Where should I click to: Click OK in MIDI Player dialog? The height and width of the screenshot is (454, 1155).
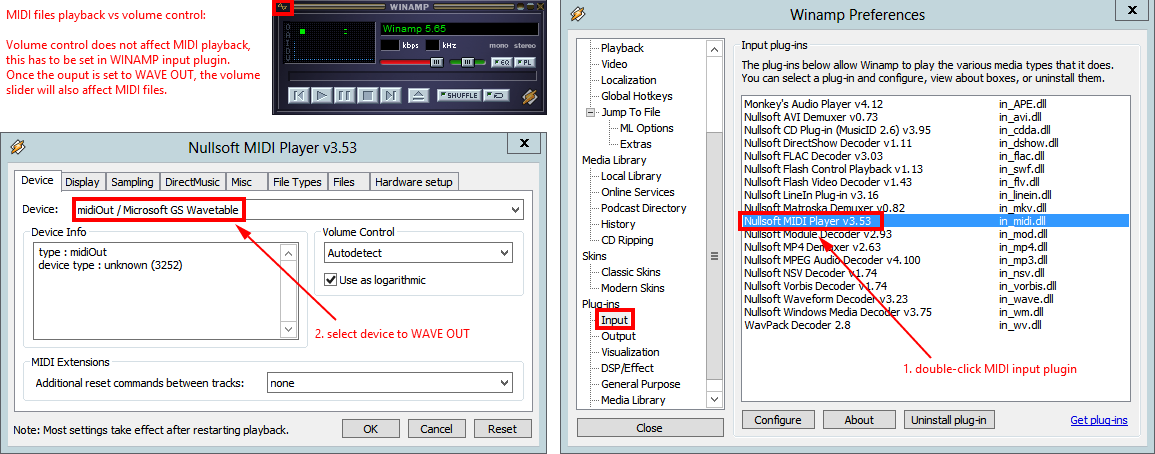pos(371,429)
